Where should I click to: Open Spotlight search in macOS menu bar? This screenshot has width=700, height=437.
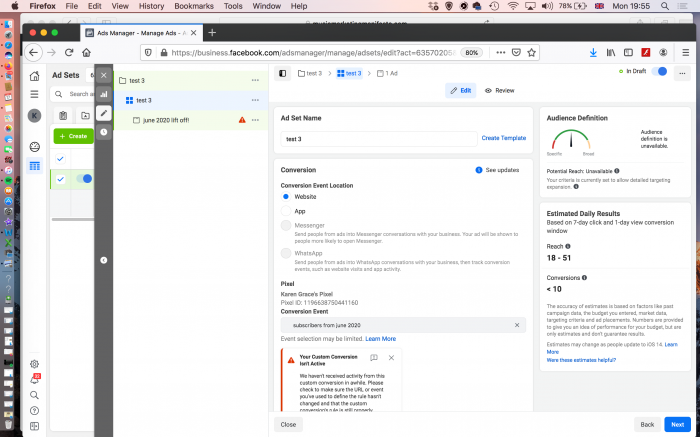pyautogui.click(x=665, y=6)
